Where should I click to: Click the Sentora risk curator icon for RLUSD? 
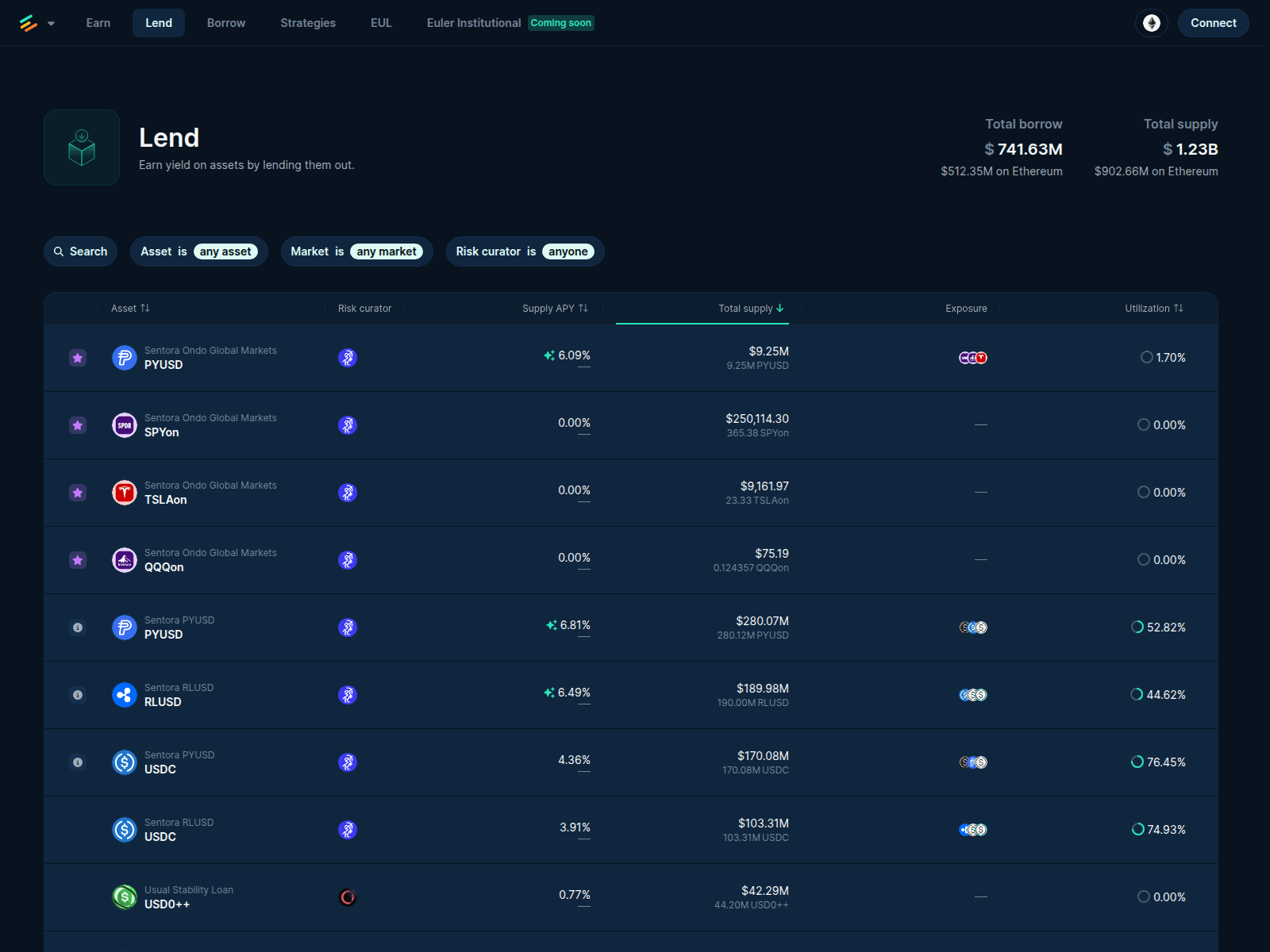pos(347,695)
